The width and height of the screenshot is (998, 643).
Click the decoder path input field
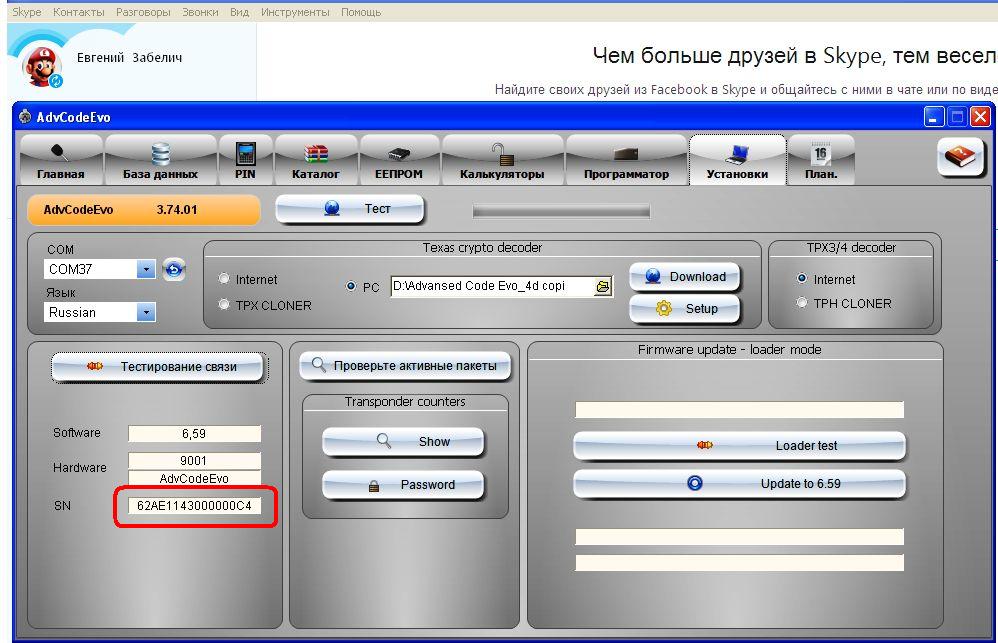coord(493,286)
